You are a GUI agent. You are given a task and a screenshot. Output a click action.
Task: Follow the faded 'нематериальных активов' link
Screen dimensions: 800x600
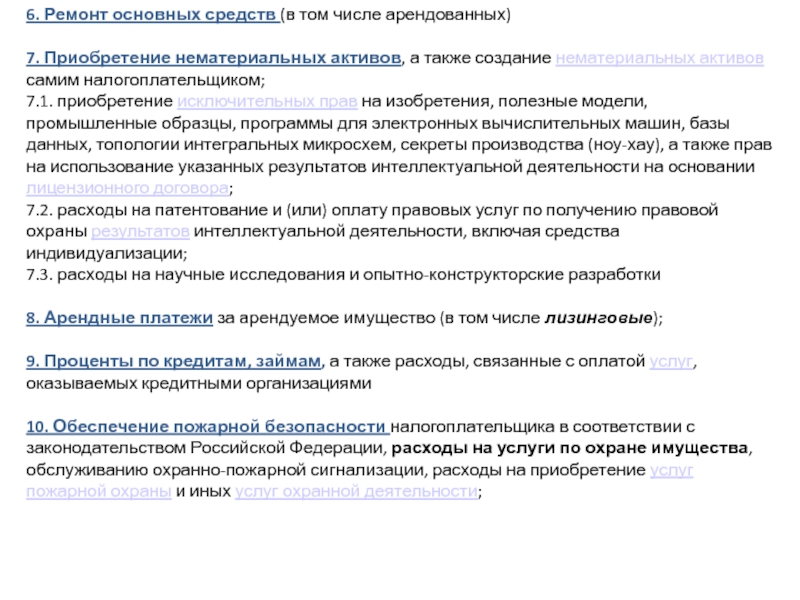660,58
